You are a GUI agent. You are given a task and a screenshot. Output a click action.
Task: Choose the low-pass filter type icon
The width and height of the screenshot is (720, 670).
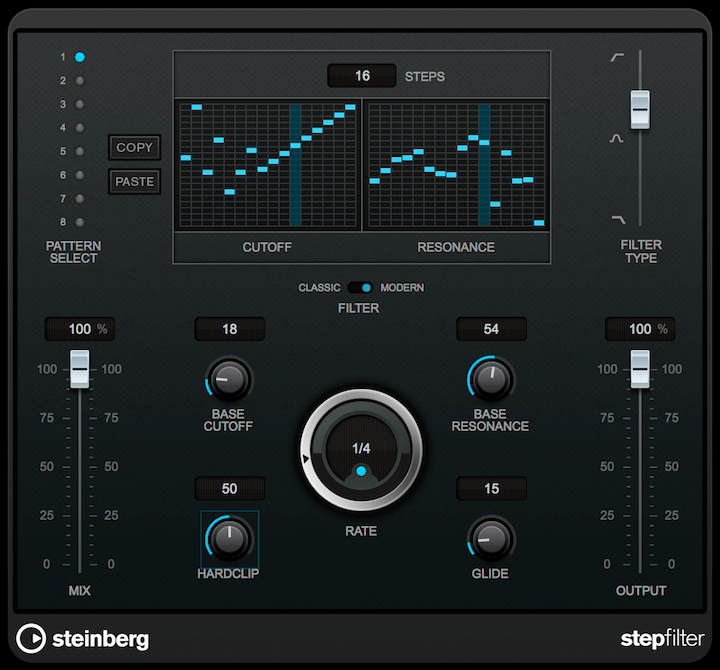pos(619,220)
